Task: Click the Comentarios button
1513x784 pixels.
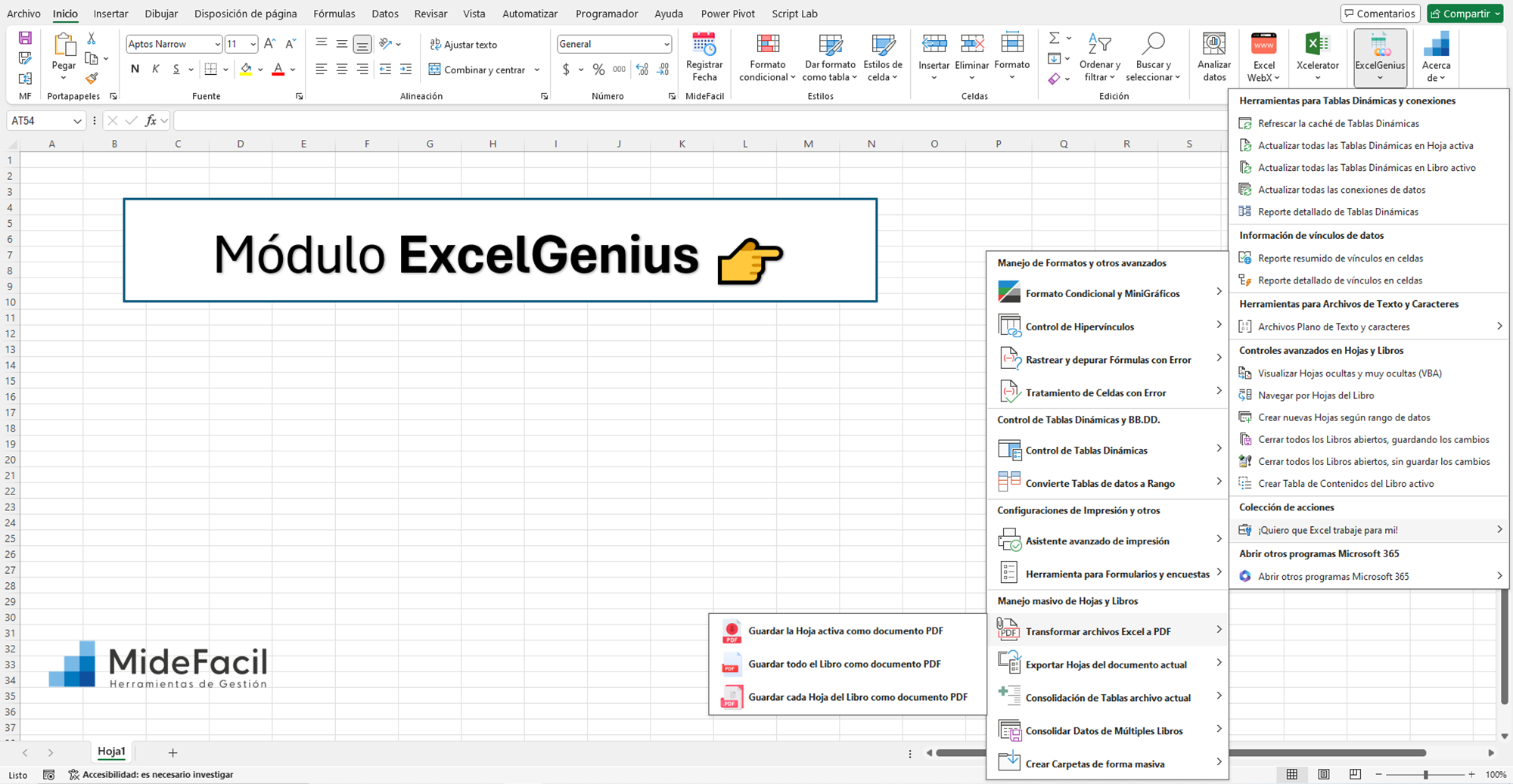Action: point(1381,14)
